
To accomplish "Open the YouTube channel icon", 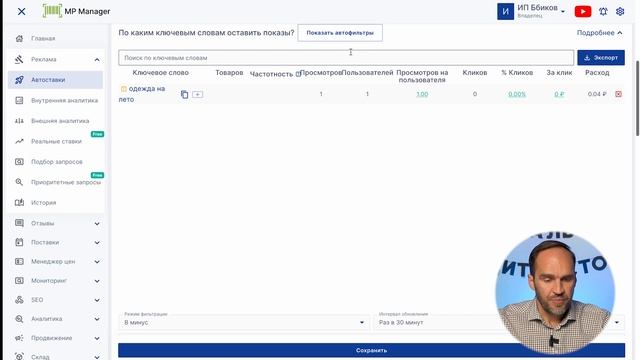I will click(x=583, y=11).
